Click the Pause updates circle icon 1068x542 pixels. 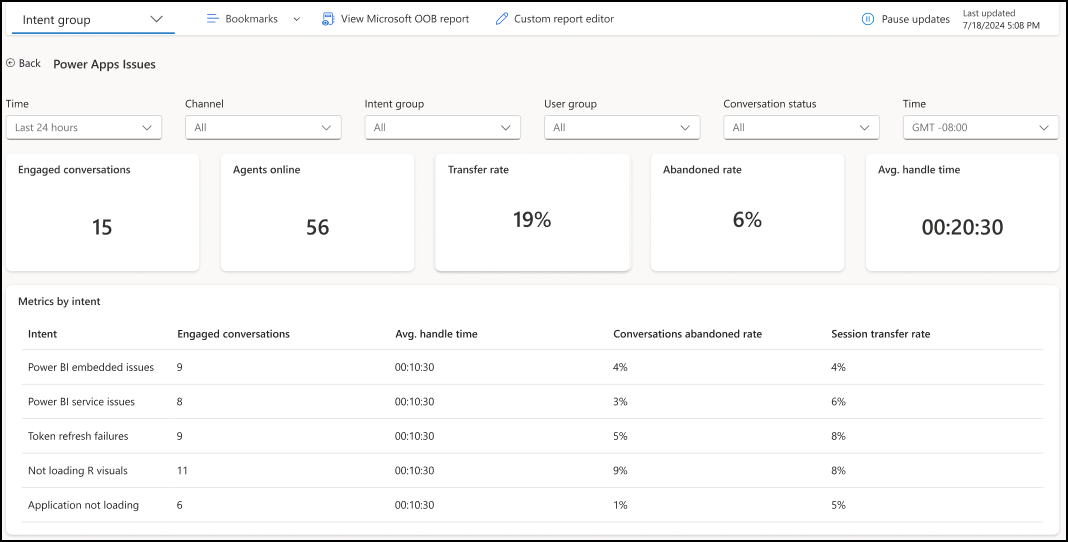coord(868,19)
